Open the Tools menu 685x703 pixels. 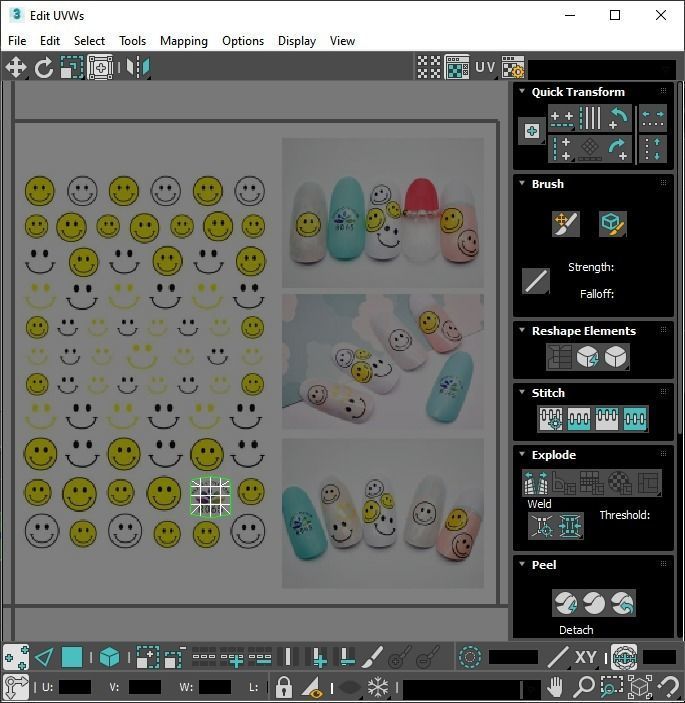[132, 41]
